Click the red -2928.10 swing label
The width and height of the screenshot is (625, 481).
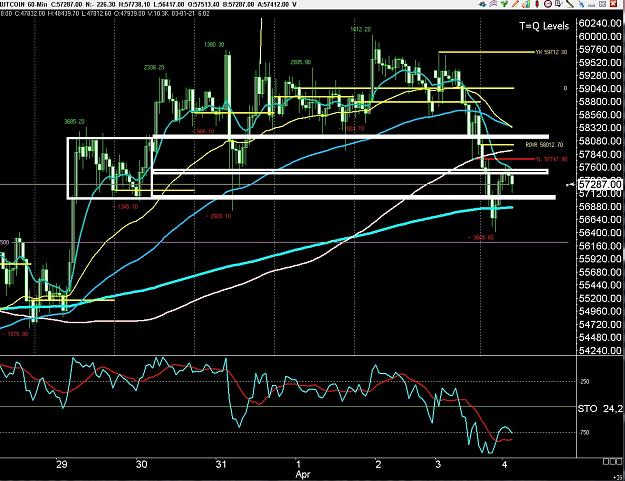coord(218,216)
